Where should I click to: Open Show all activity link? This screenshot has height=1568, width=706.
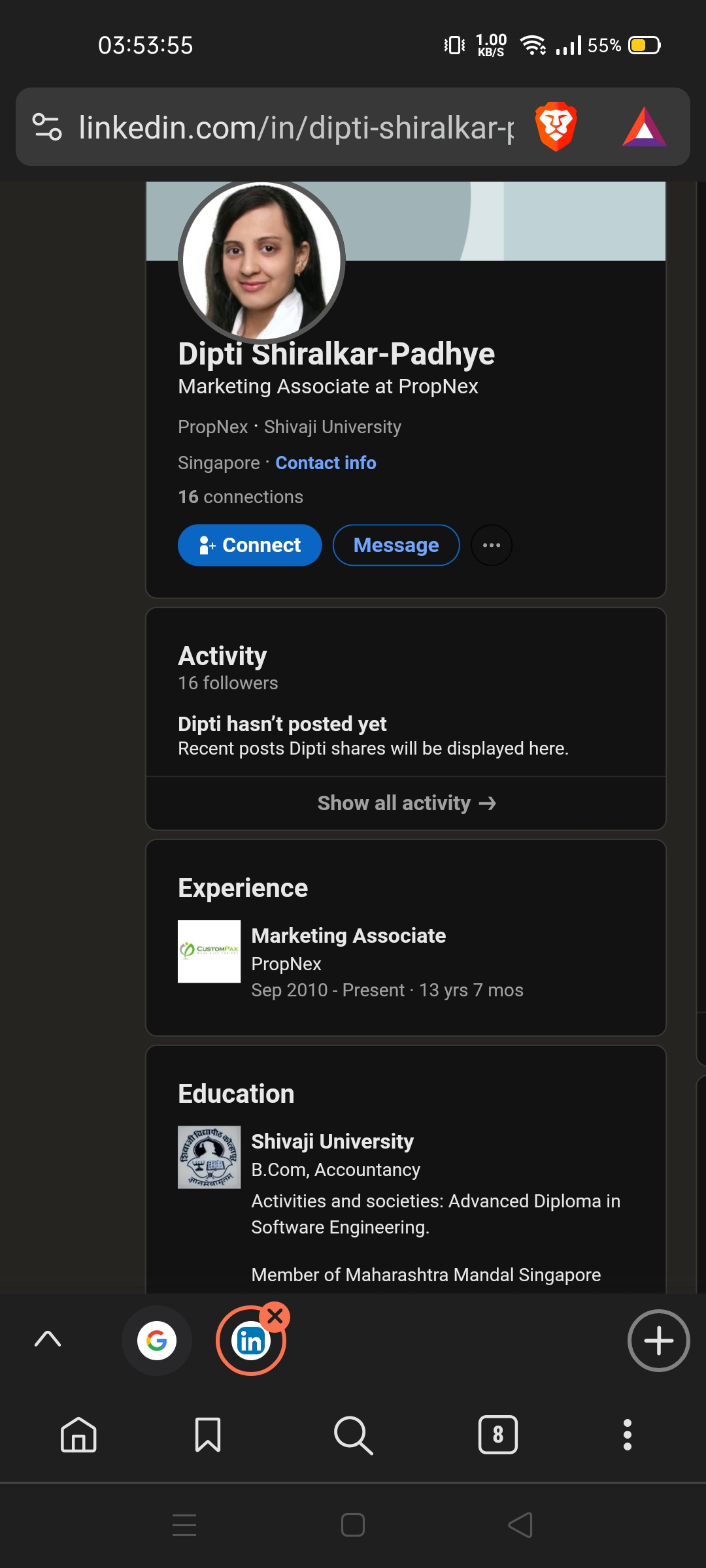point(406,803)
